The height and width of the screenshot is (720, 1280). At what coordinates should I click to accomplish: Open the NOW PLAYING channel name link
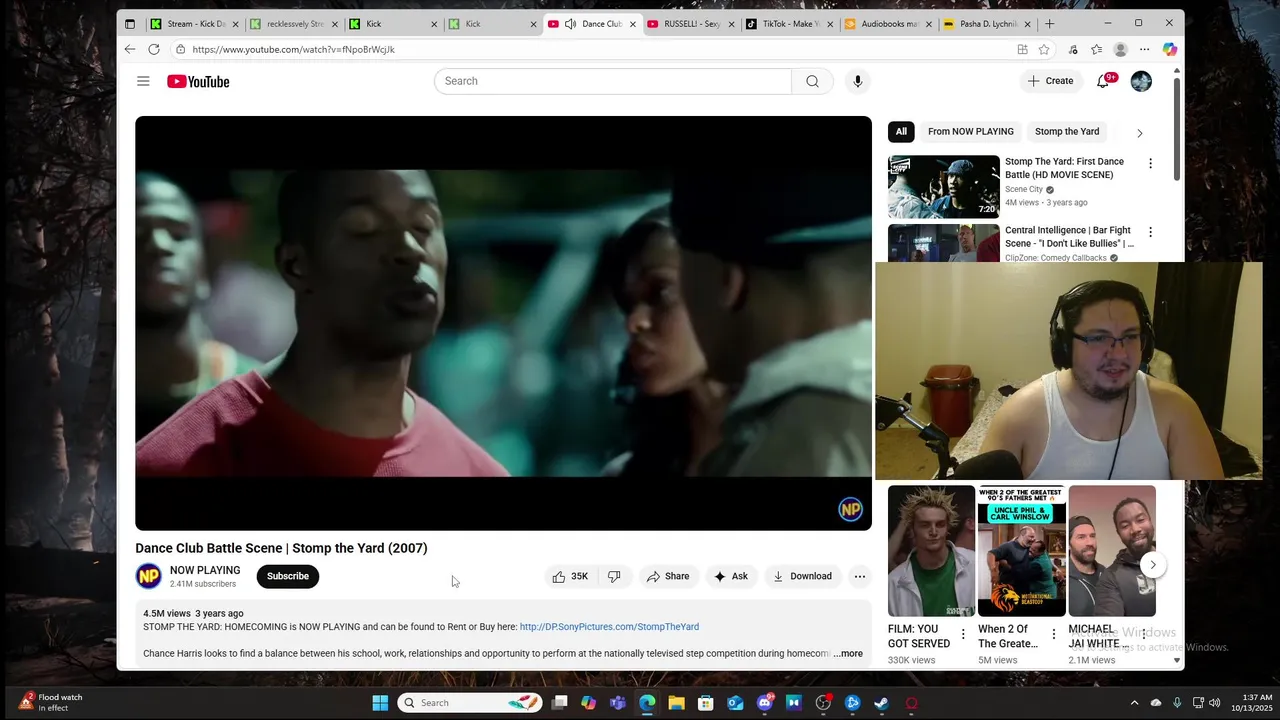point(205,570)
